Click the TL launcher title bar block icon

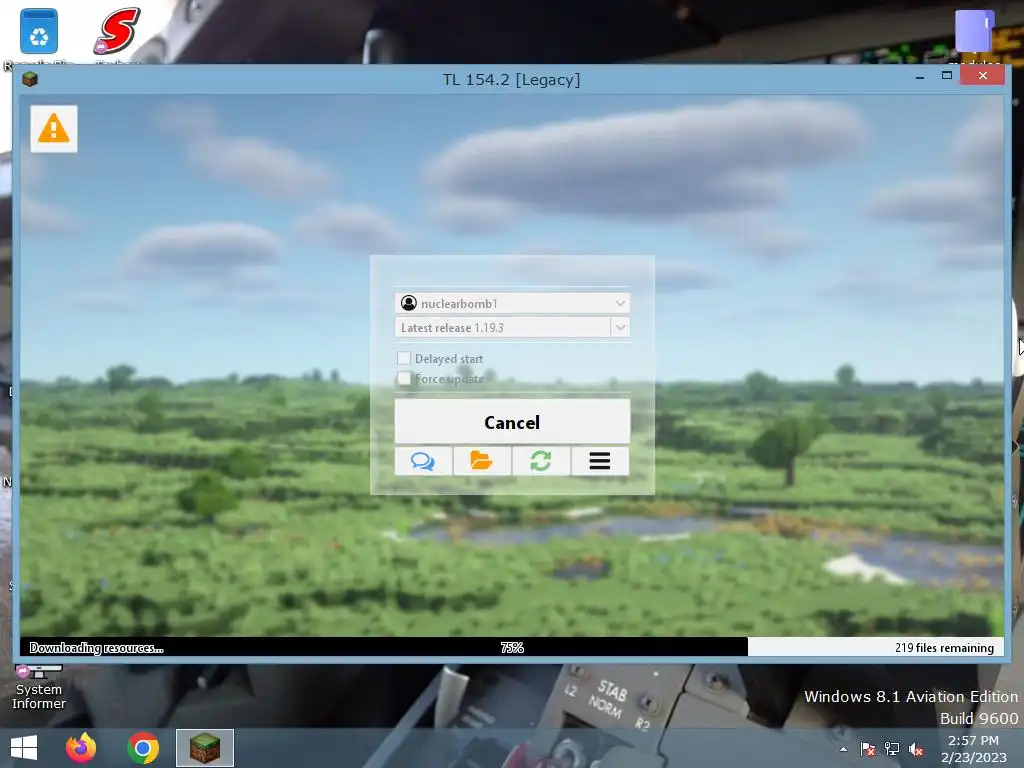tap(30, 79)
